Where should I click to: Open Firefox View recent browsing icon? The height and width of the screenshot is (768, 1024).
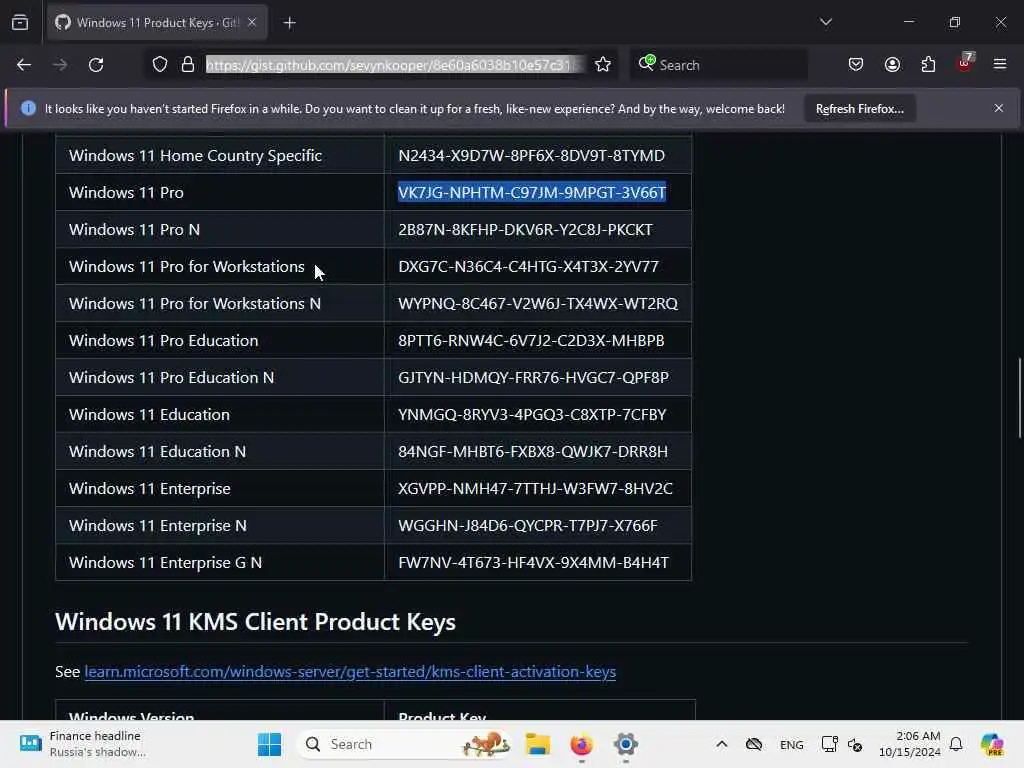tap(20, 23)
